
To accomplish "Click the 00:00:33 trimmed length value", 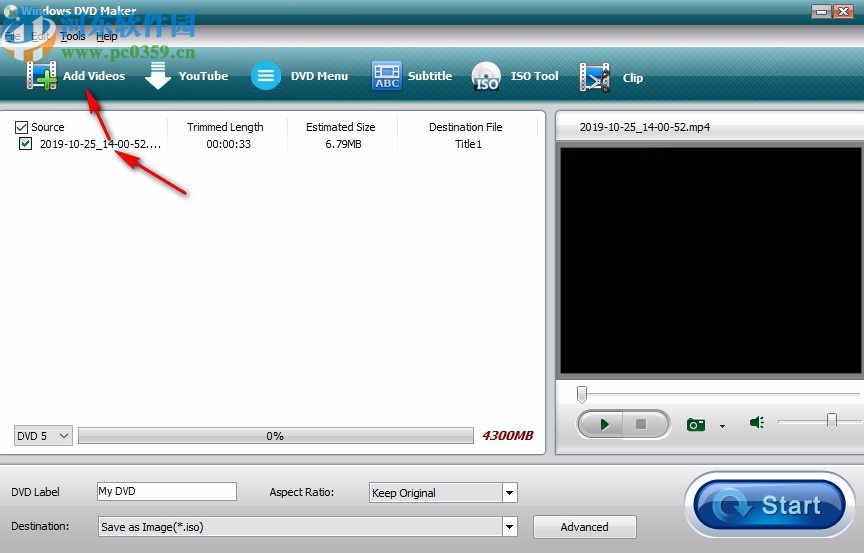I will click(229, 144).
